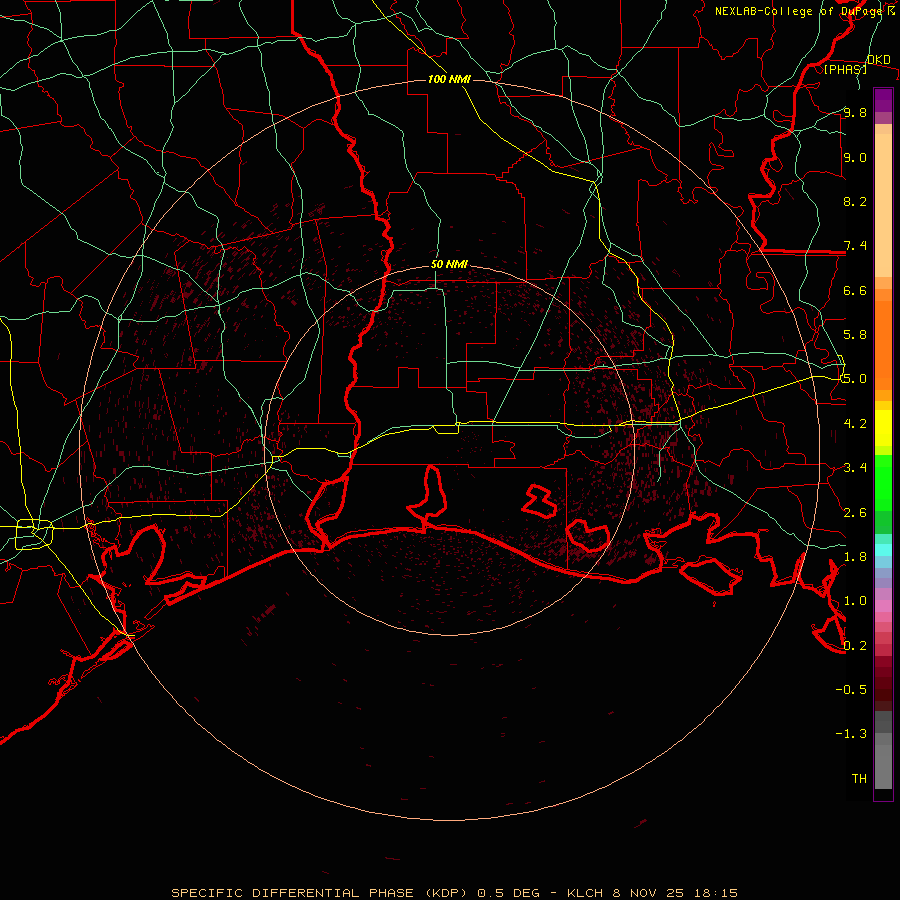Click the 7.4 value on the color scale
This screenshot has width=900, height=900.
tap(855, 246)
